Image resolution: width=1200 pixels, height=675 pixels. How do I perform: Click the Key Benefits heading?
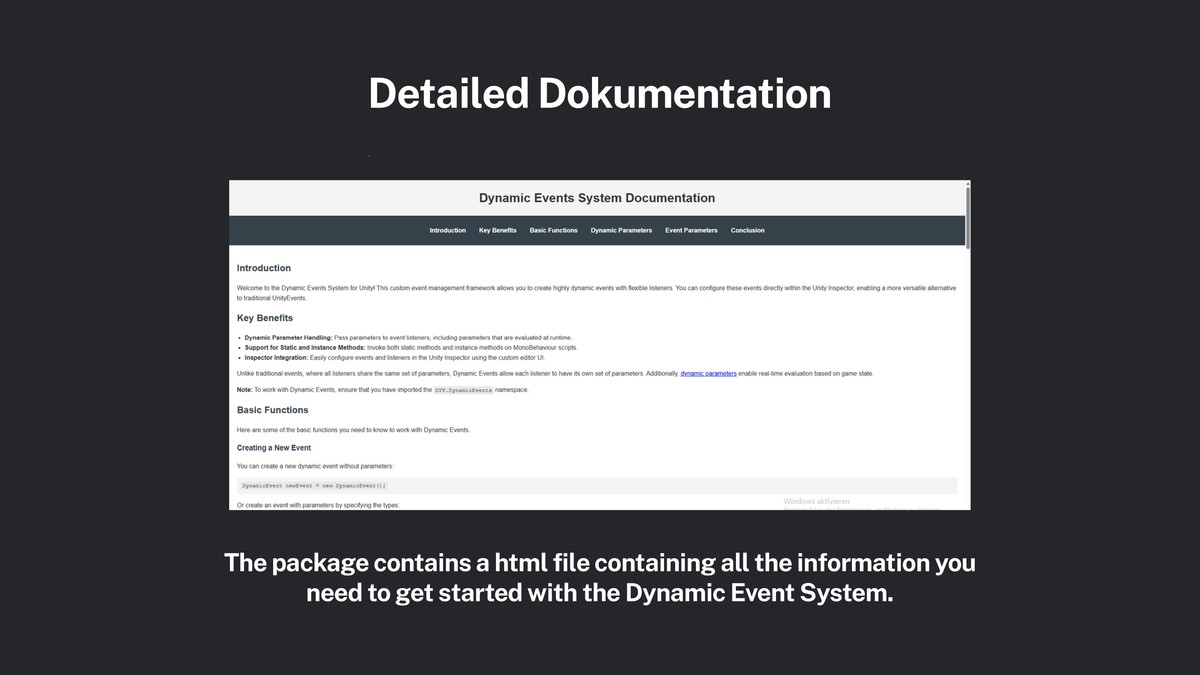pos(263,317)
